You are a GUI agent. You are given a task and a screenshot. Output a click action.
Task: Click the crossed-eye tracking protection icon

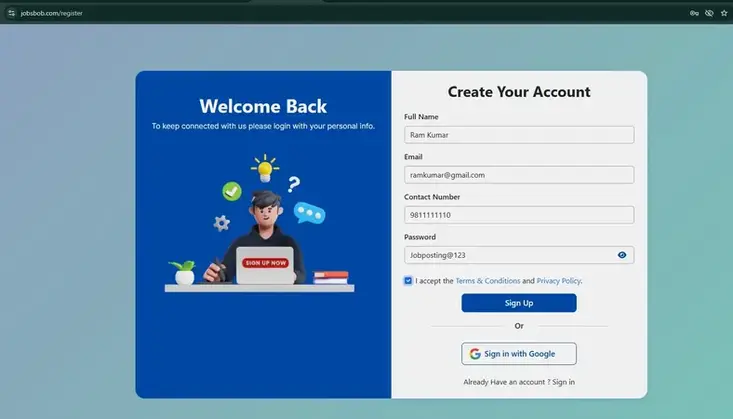click(709, 13)
